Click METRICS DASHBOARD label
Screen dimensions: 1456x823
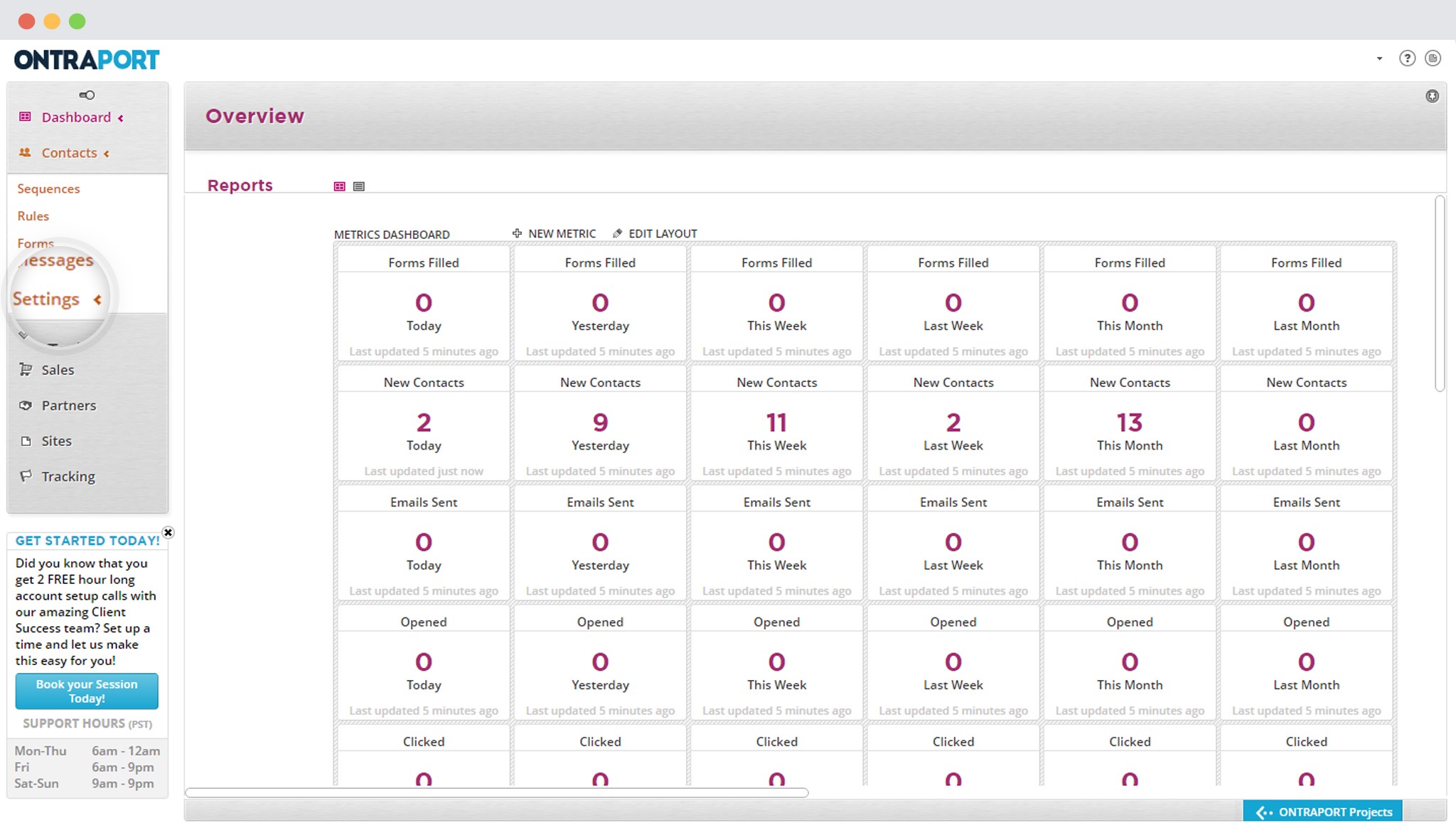[x=392, y=234]
